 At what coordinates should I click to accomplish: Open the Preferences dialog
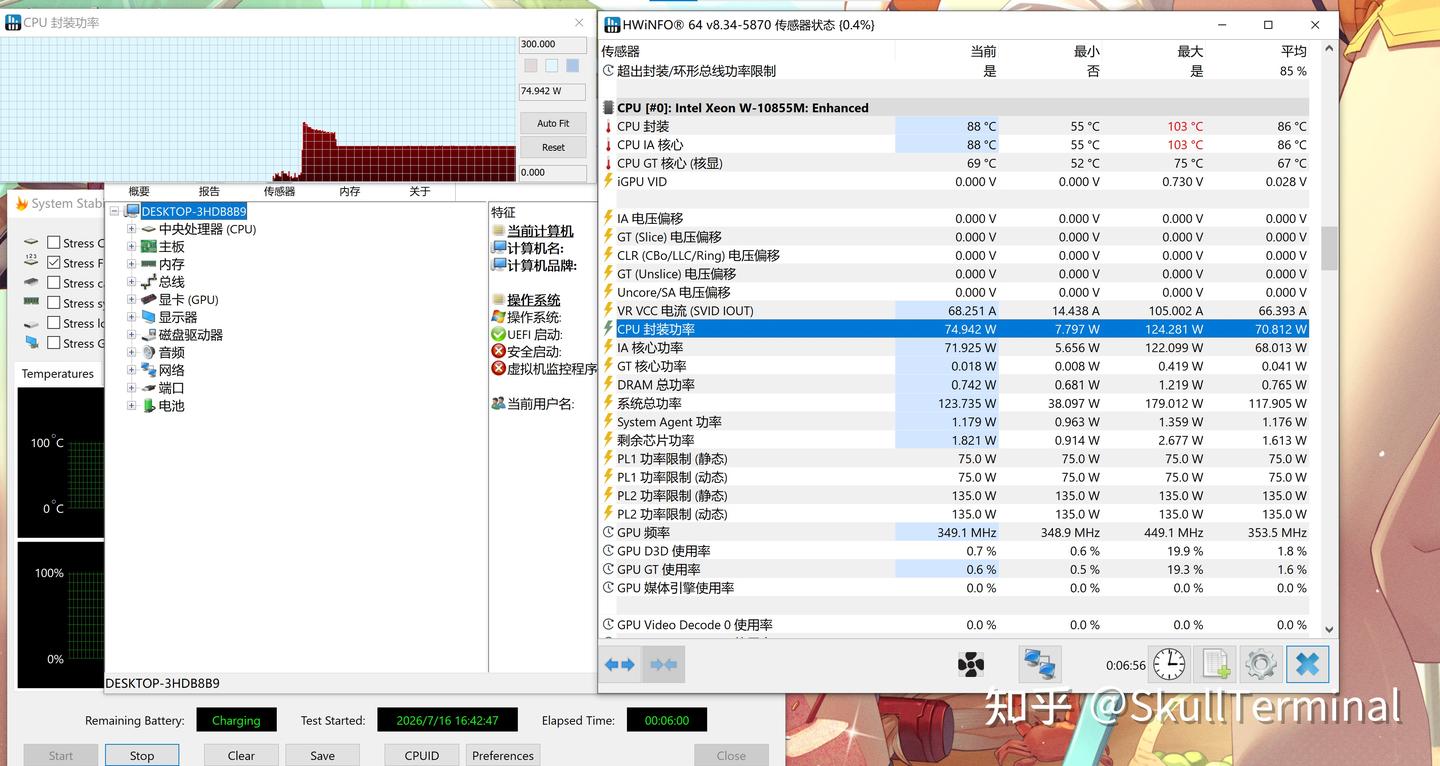point(503,756)
